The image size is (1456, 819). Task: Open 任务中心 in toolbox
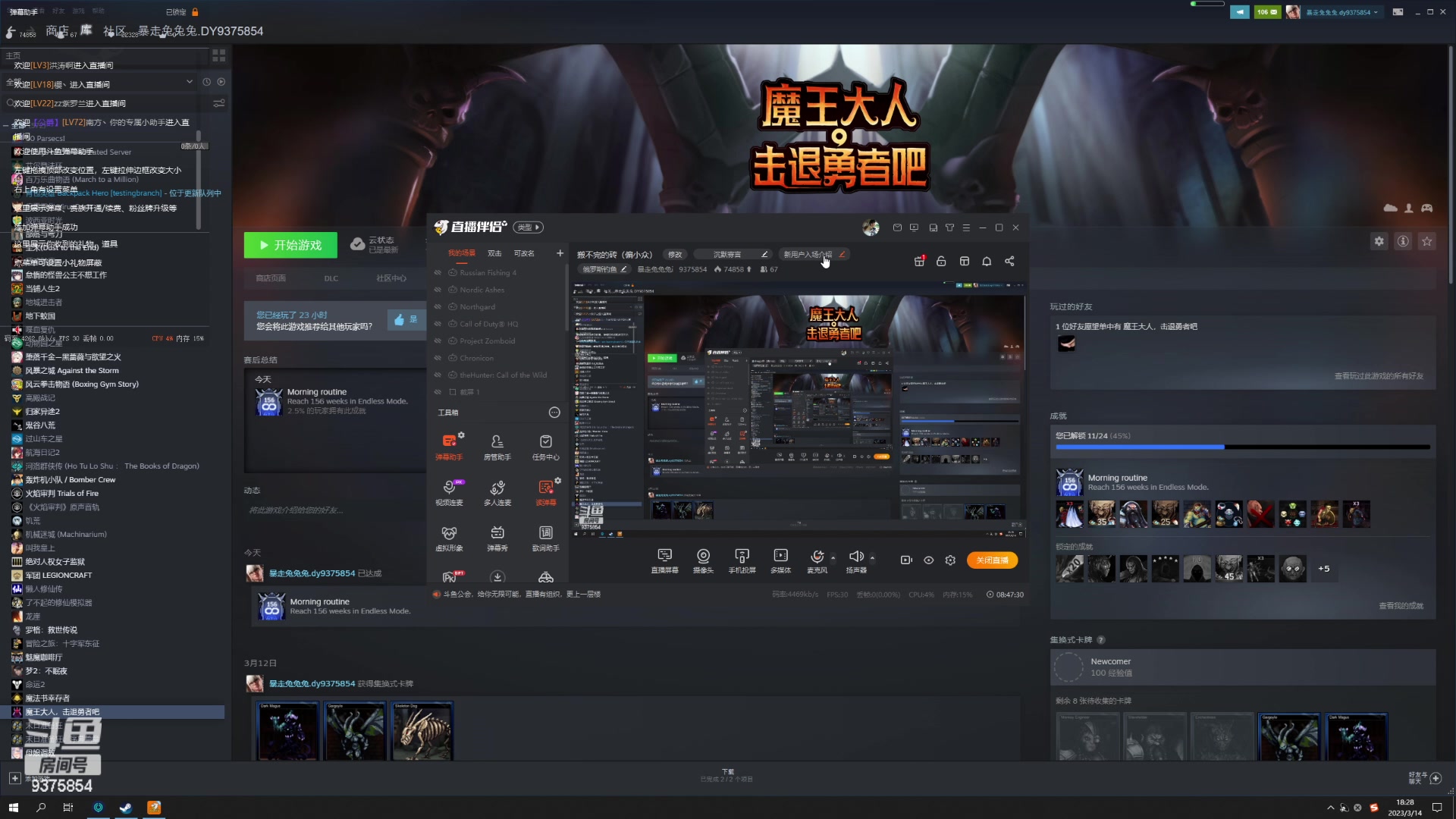click(545, 447)
